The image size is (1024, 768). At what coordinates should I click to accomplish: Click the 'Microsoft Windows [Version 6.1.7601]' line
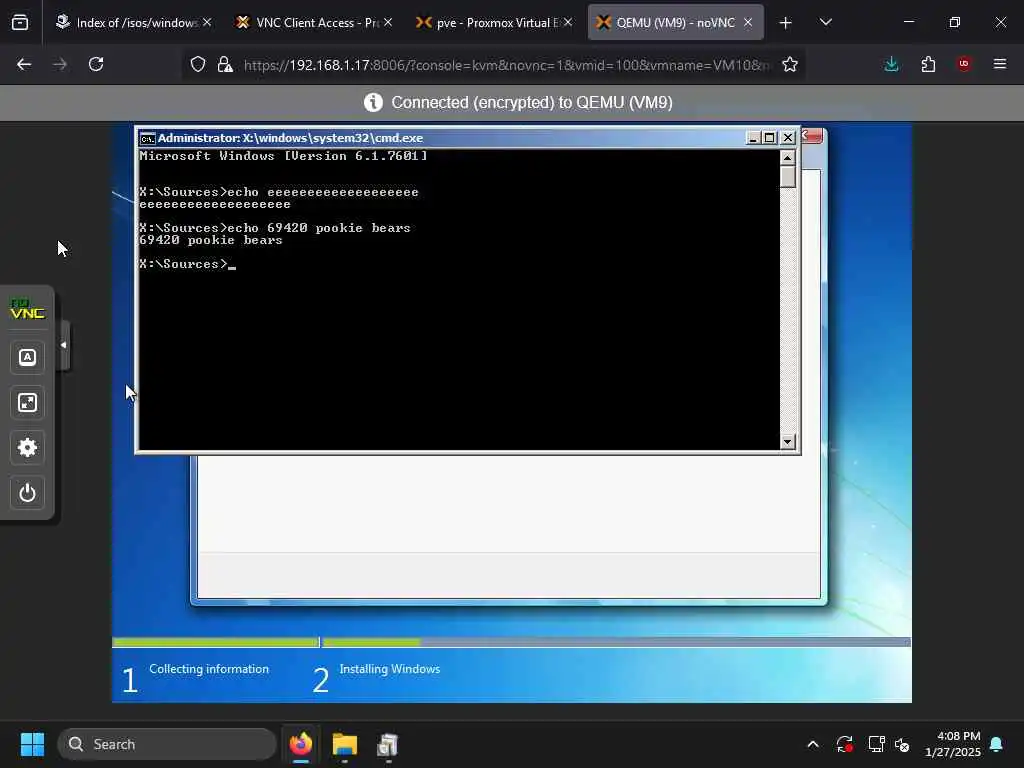283,156
